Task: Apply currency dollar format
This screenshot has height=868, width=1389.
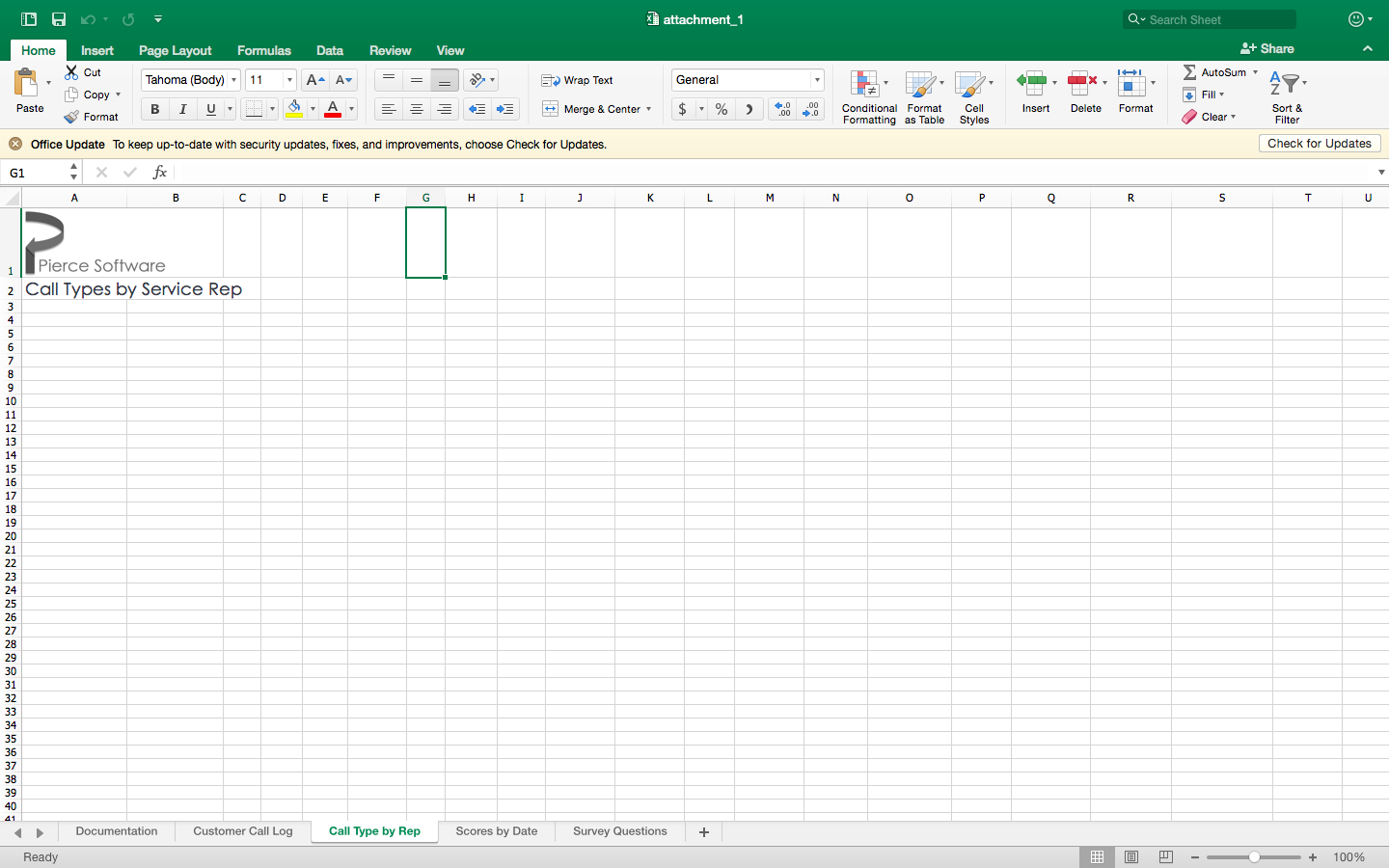Action: pos(683,109)
